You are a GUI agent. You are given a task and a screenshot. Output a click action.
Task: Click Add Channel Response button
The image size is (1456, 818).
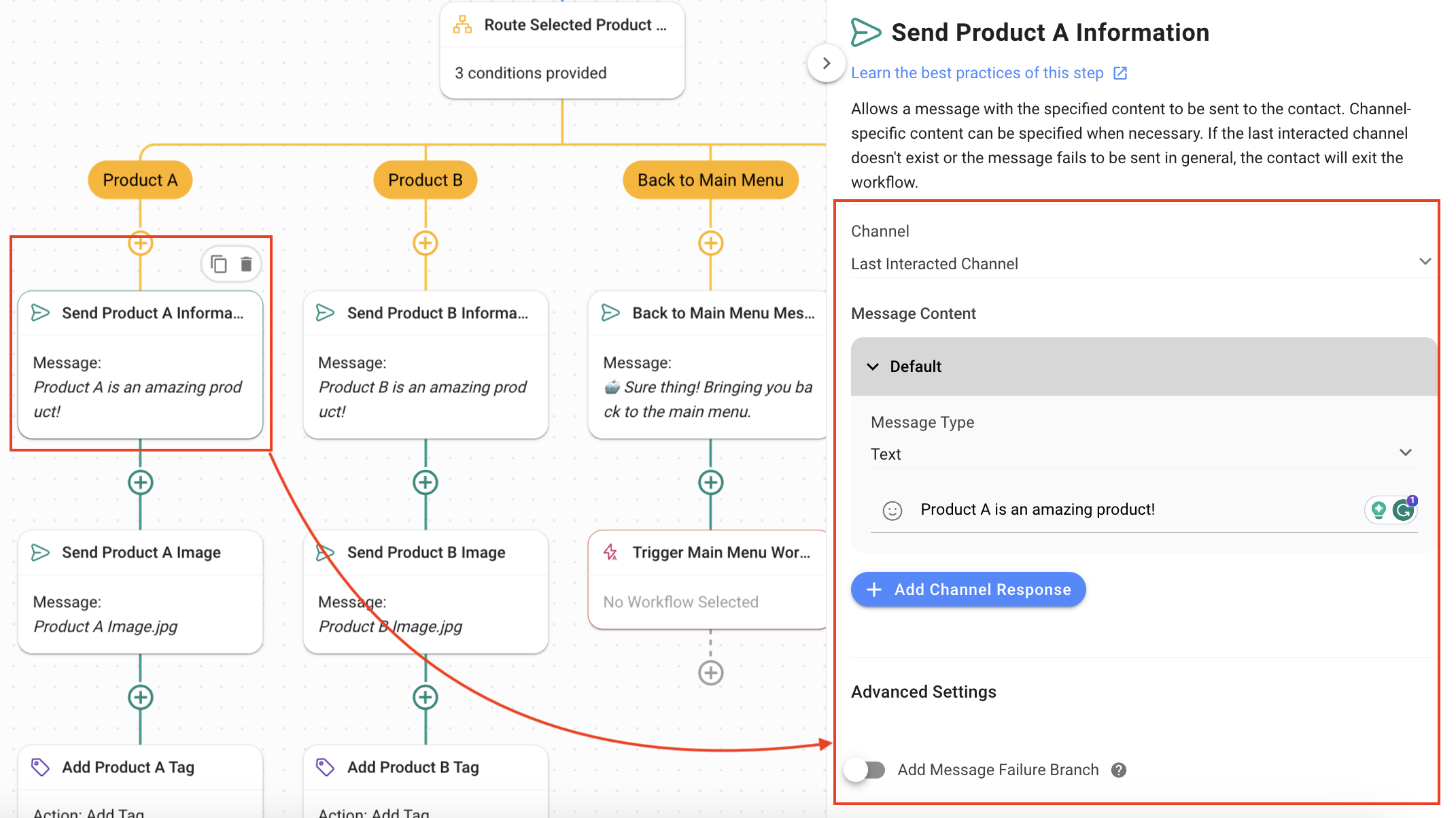click(x=968, y=590)
